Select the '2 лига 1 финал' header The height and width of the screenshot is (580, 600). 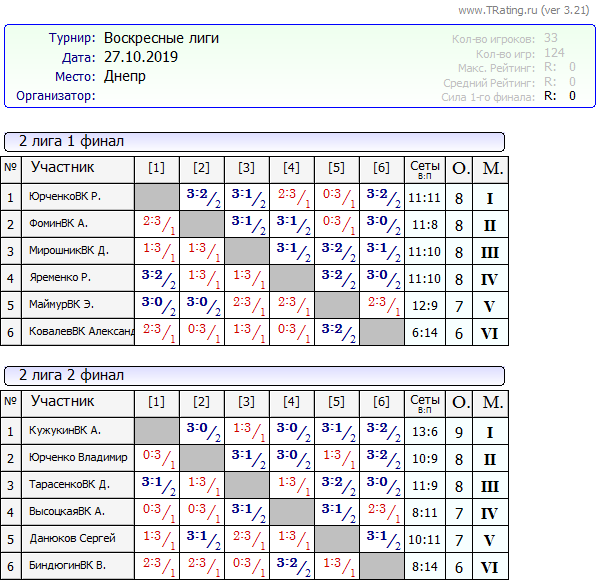(71, 141)
